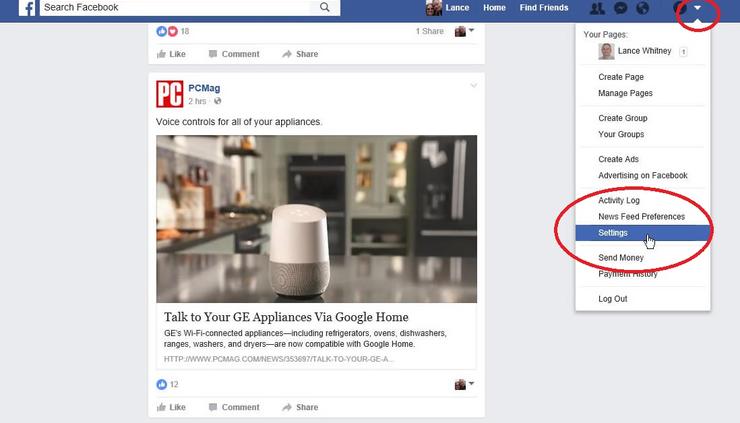Open Activity Log menu entry
This screenshot has width=740, height=423.
click(619, 200)
